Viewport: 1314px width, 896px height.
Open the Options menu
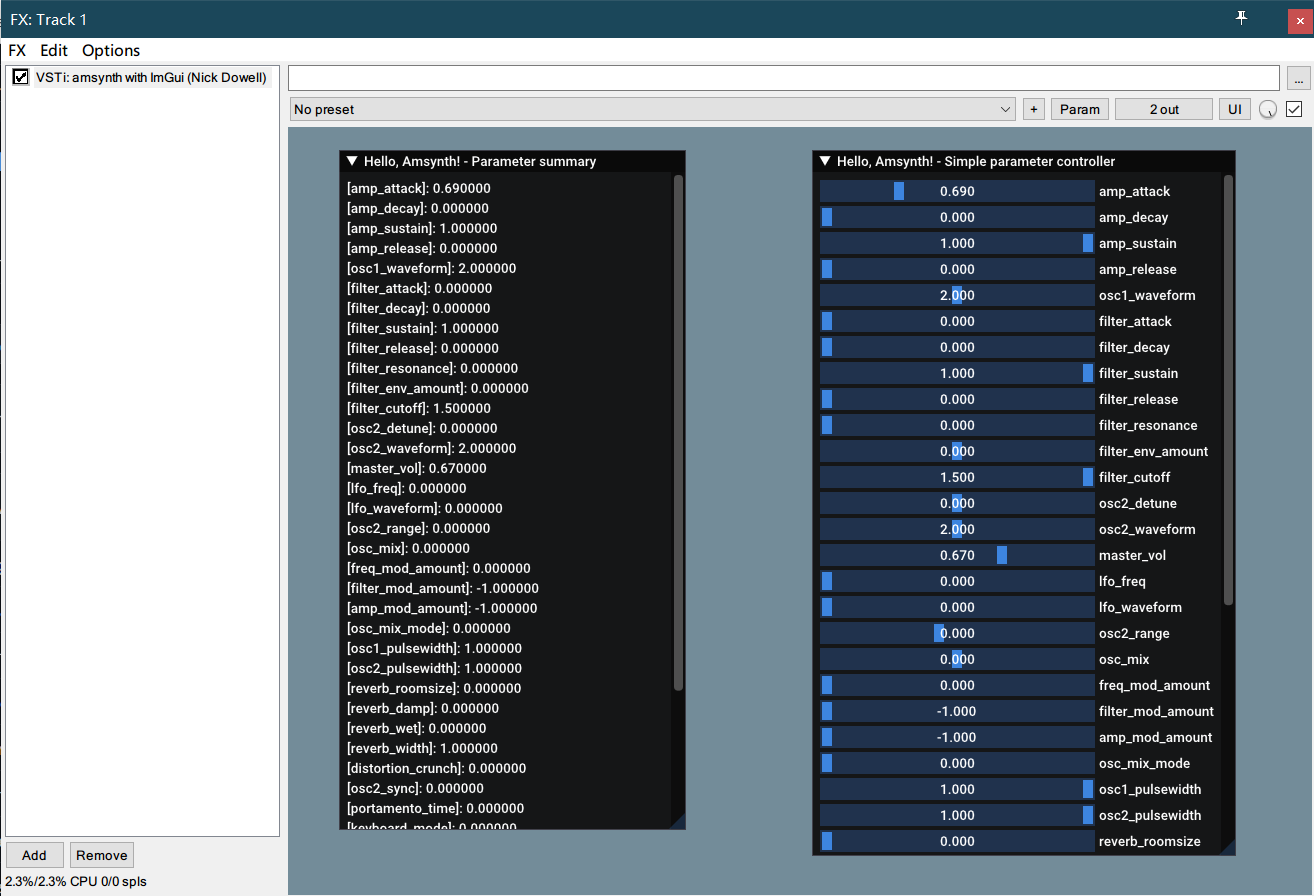click(111, 50)
